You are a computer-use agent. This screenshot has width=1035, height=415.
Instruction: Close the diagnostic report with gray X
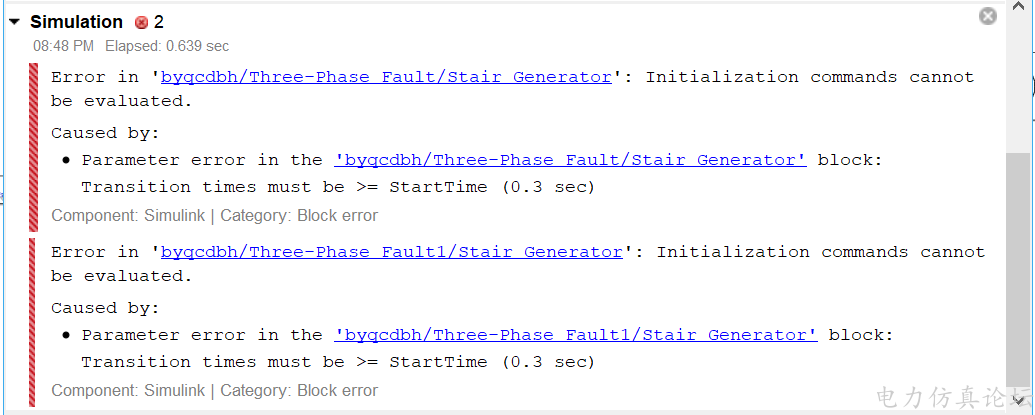(987, 16)
